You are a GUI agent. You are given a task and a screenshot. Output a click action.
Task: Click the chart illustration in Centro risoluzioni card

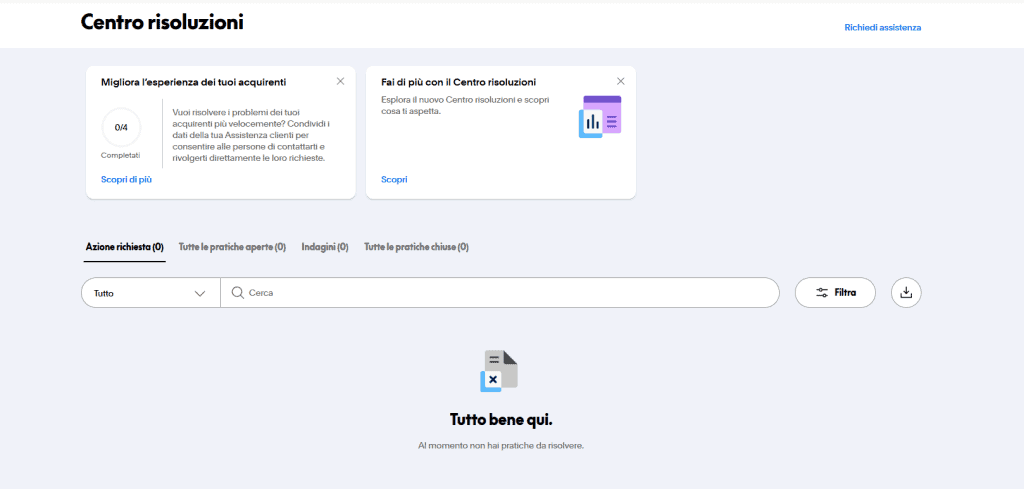click(x=600, y=117)
